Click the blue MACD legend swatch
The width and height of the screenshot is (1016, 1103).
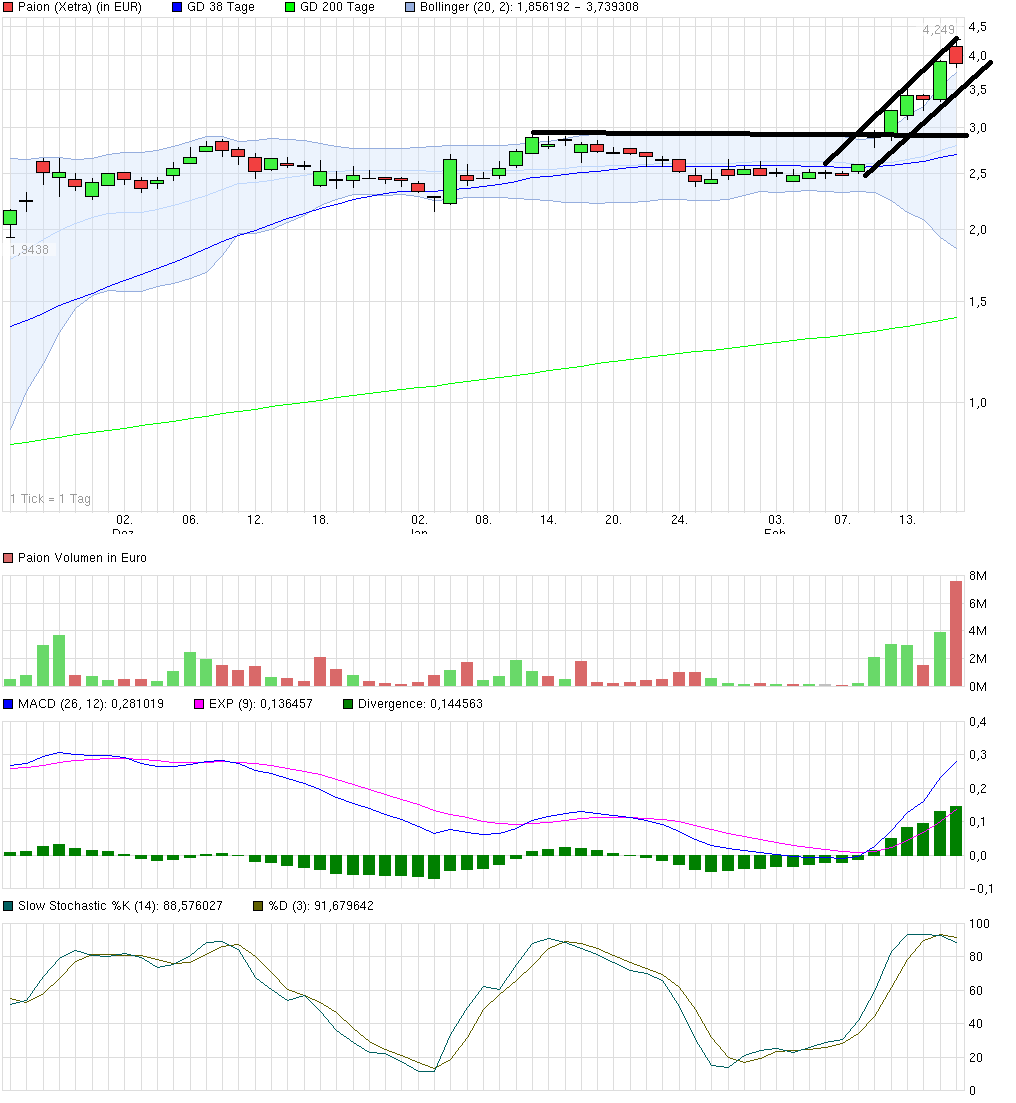tap(8, 703)
